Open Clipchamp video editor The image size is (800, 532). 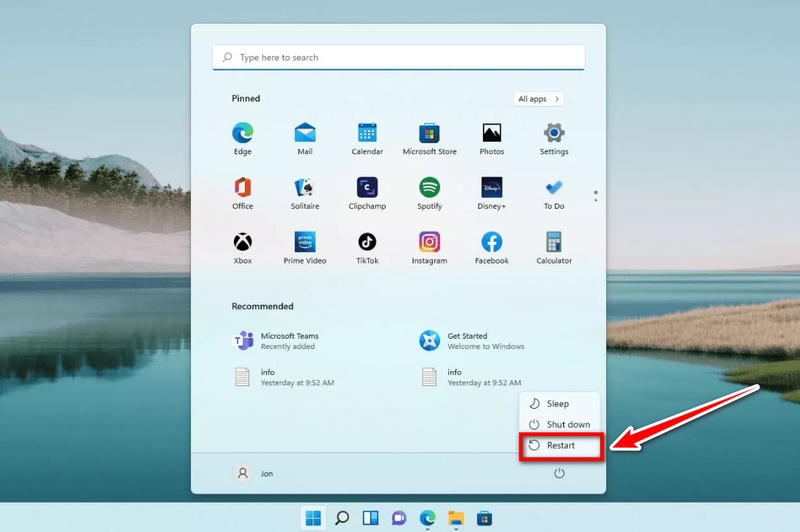pos(367,193)
